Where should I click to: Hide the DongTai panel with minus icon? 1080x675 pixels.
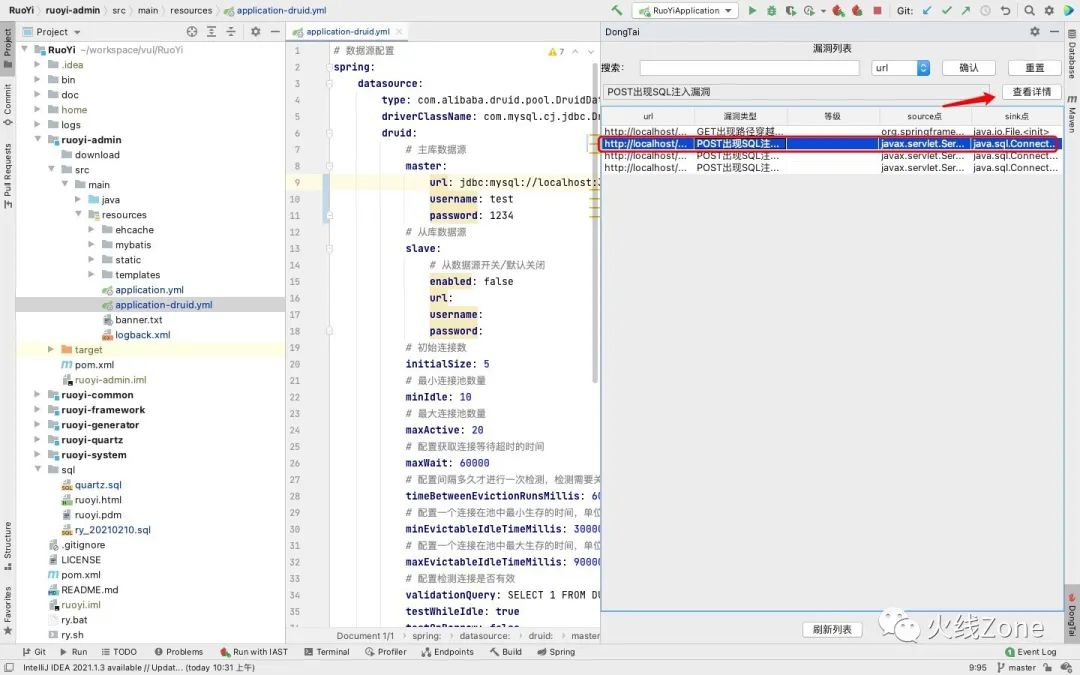click(x=1054, y=32)
